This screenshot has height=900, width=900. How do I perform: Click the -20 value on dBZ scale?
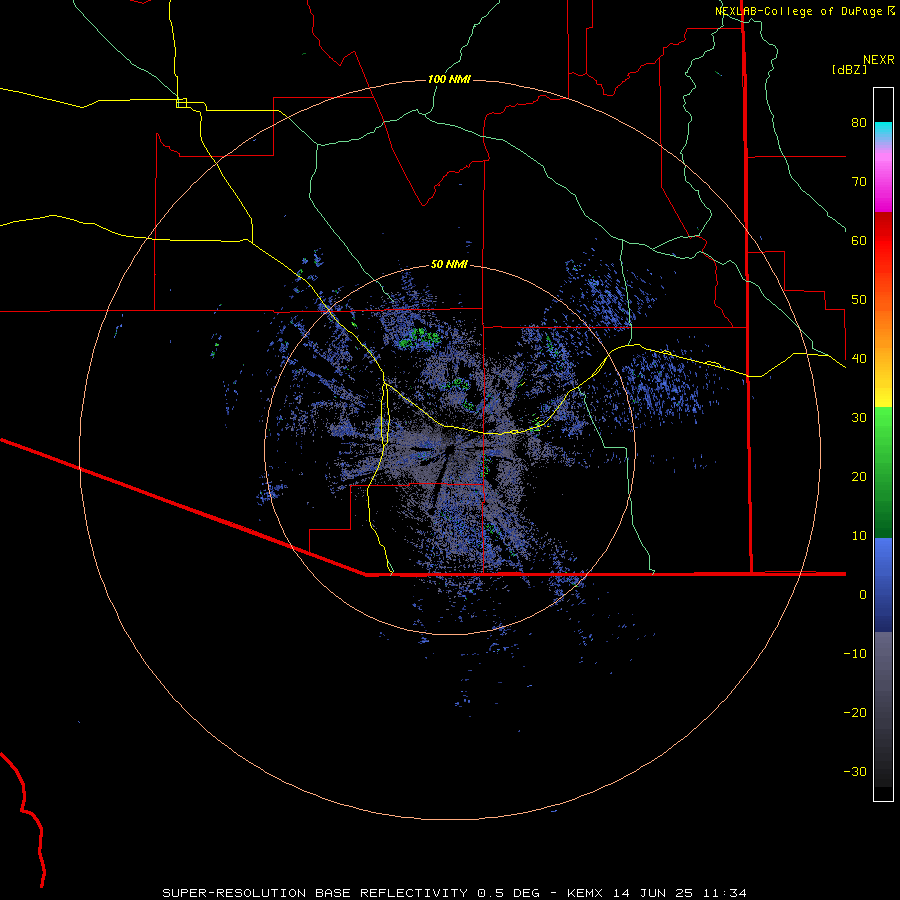(x=855, y=713)
